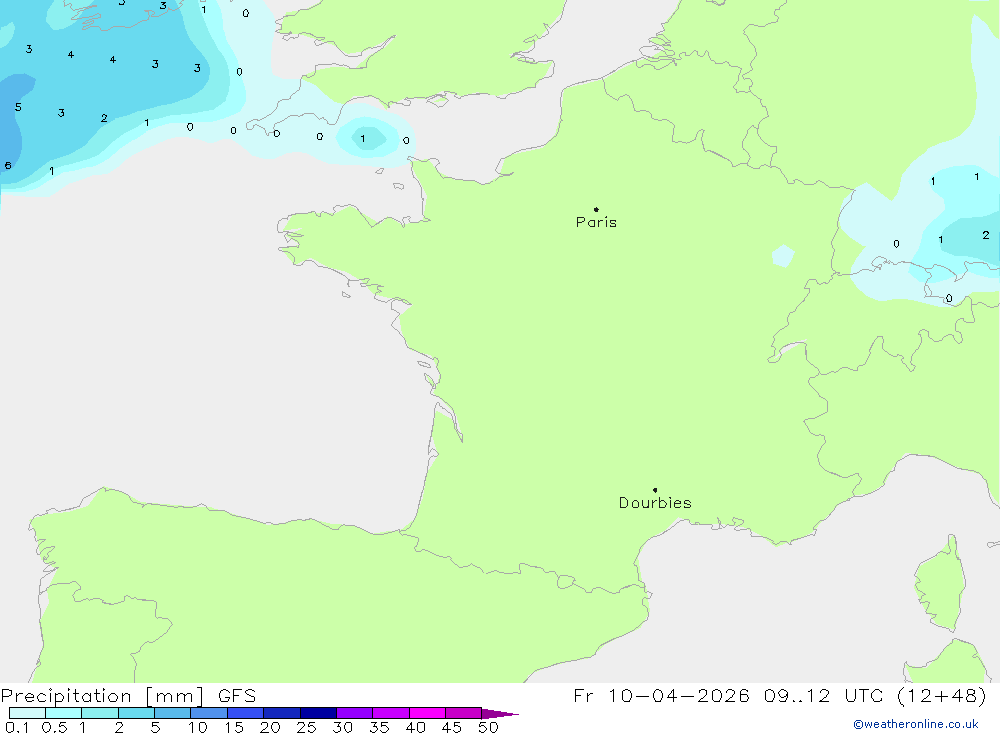
Task: Click the date '10-04-2026' text
Action: click(x=679, y=695)
